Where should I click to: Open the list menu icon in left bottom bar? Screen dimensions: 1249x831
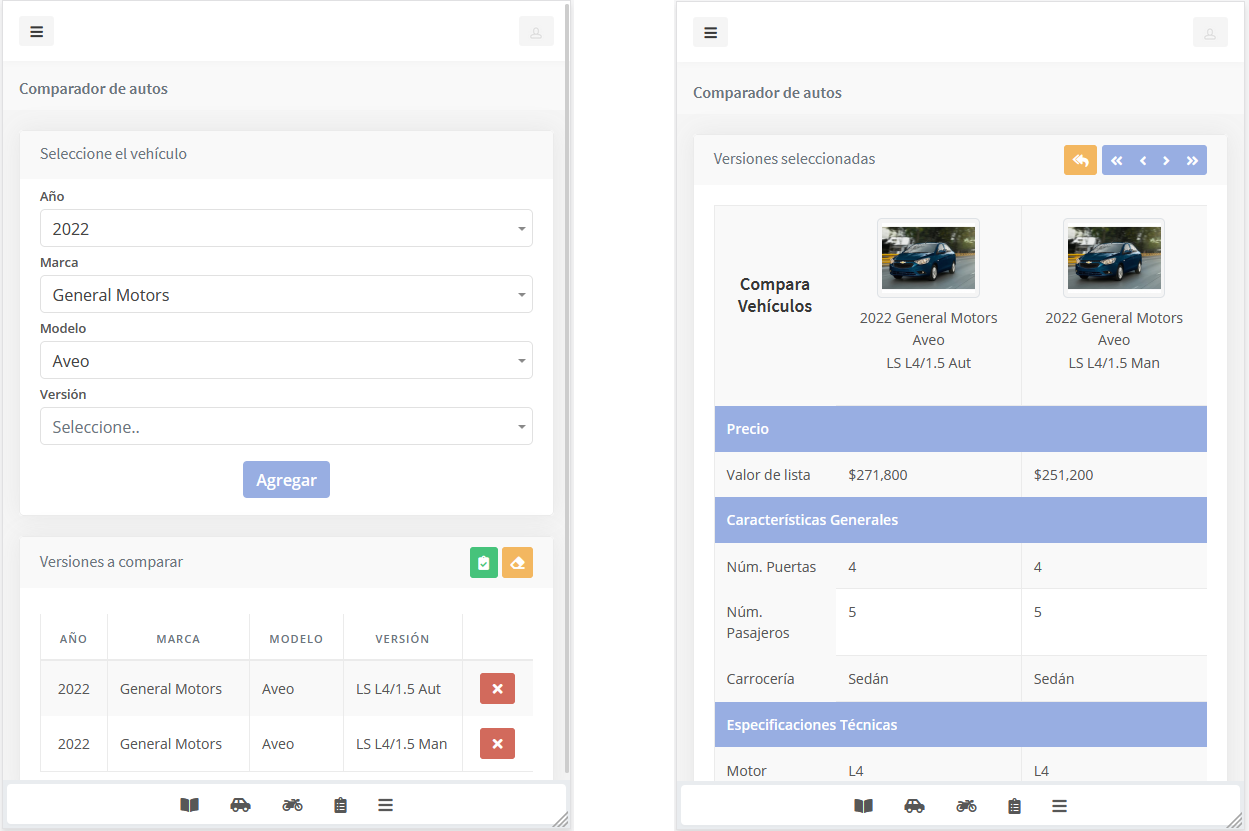[385, 805]
